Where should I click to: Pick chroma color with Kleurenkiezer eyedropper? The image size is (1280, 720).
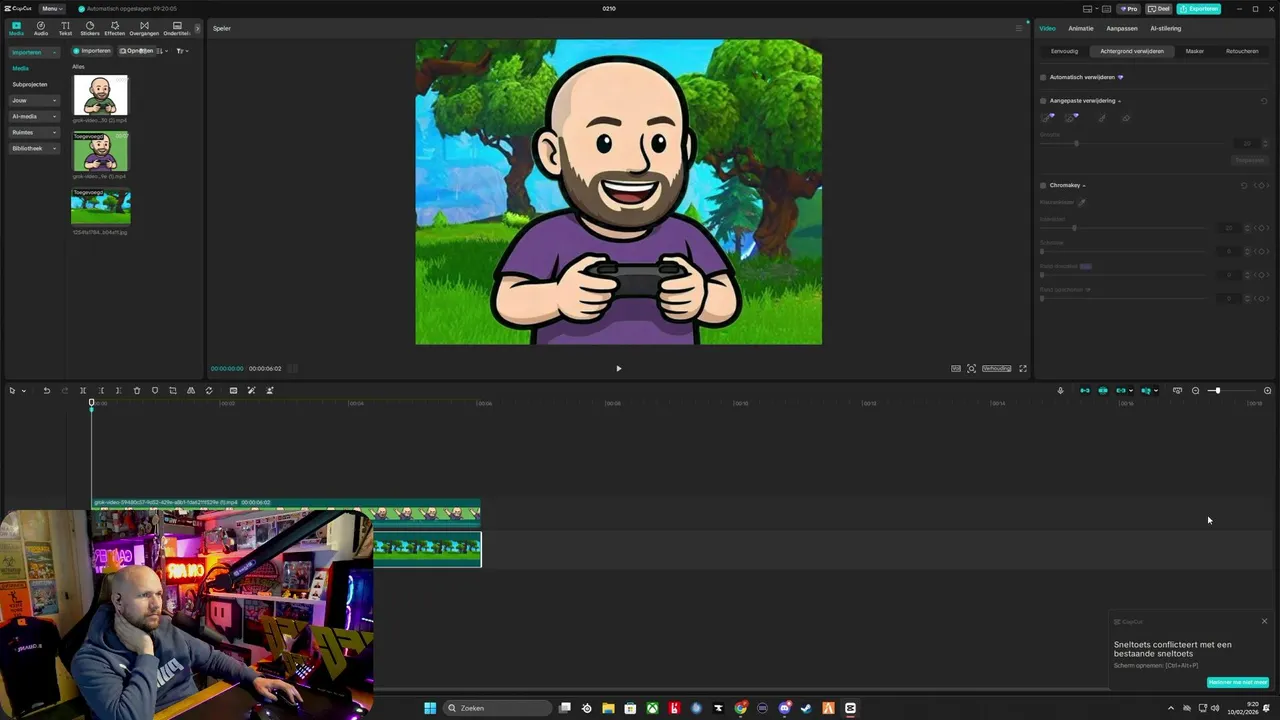click(1082, 202)
